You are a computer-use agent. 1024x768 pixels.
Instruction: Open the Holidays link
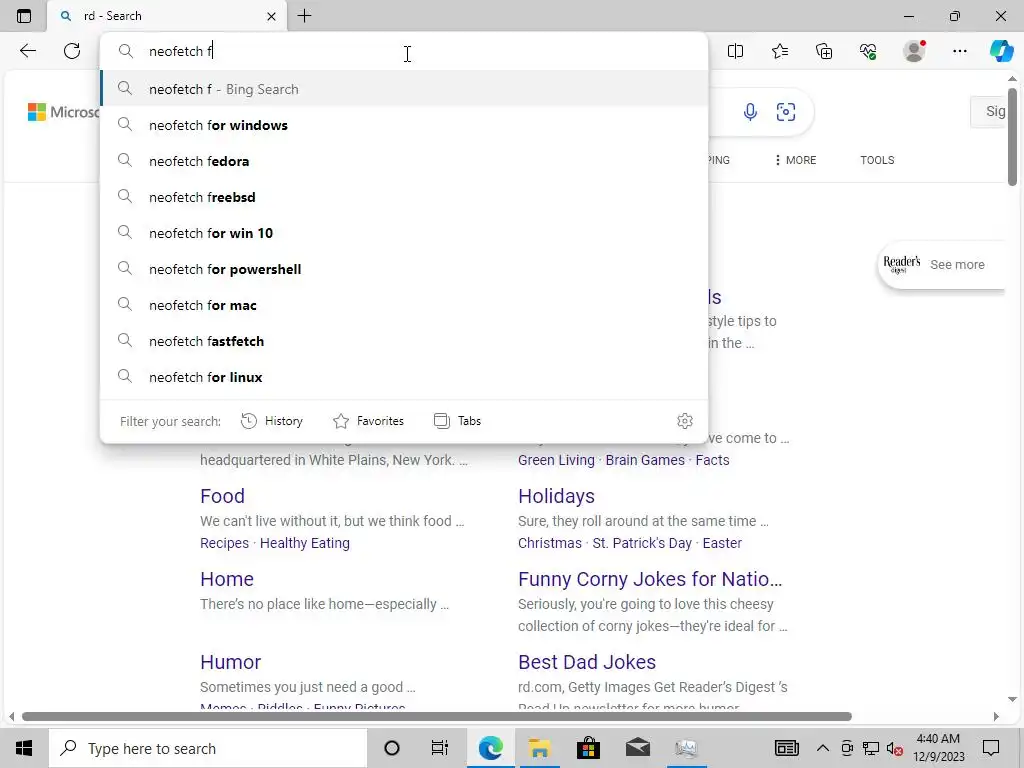556,496
